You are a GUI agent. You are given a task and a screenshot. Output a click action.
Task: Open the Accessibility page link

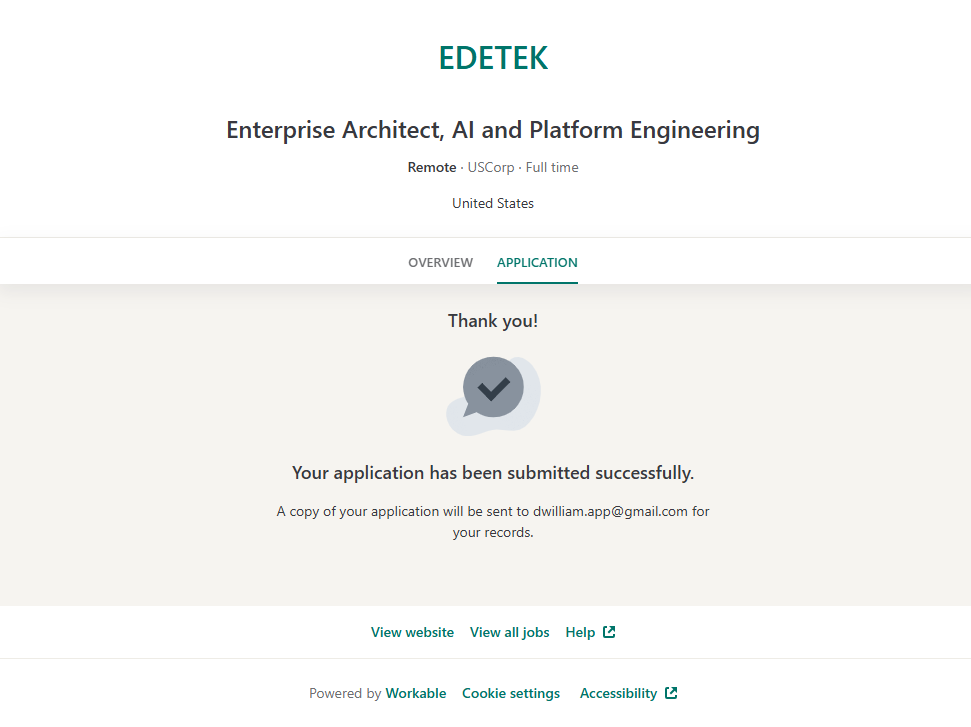618,693
